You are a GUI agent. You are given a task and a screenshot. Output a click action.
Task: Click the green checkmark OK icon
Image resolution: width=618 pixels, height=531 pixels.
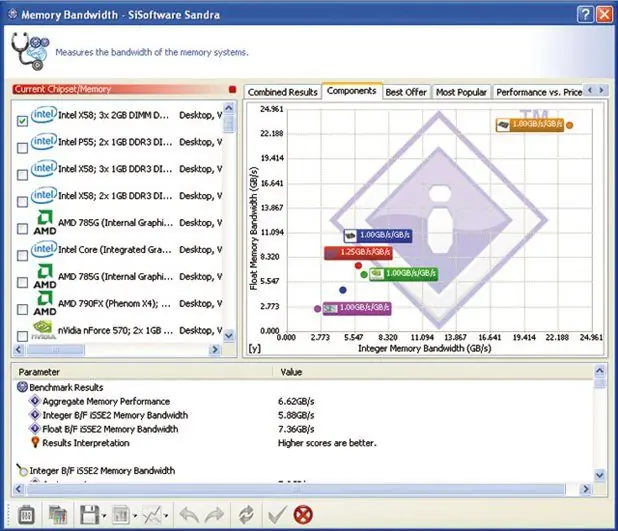click(x=277, y=515)
